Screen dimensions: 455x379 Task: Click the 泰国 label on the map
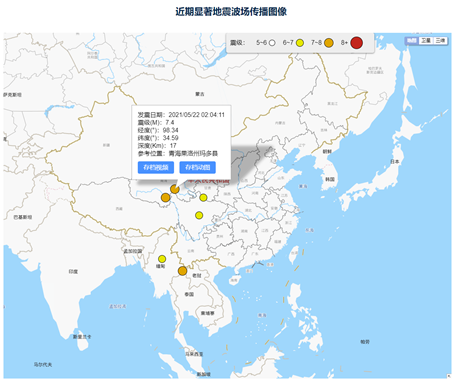(189, 294)
